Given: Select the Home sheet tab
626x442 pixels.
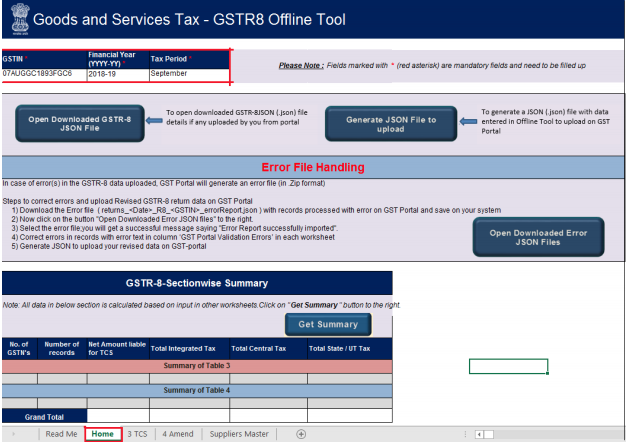Looking at the screenshot, I should [x=103, y=434].
